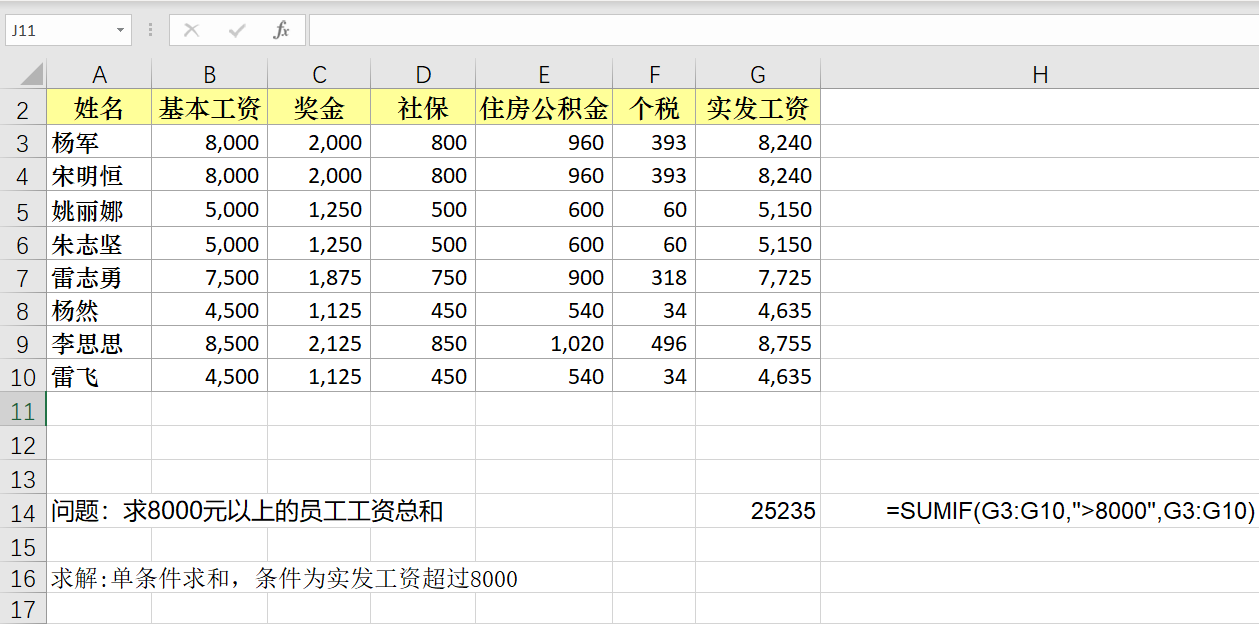
Task: Select column B header
Action: click(x=210, y=74)
